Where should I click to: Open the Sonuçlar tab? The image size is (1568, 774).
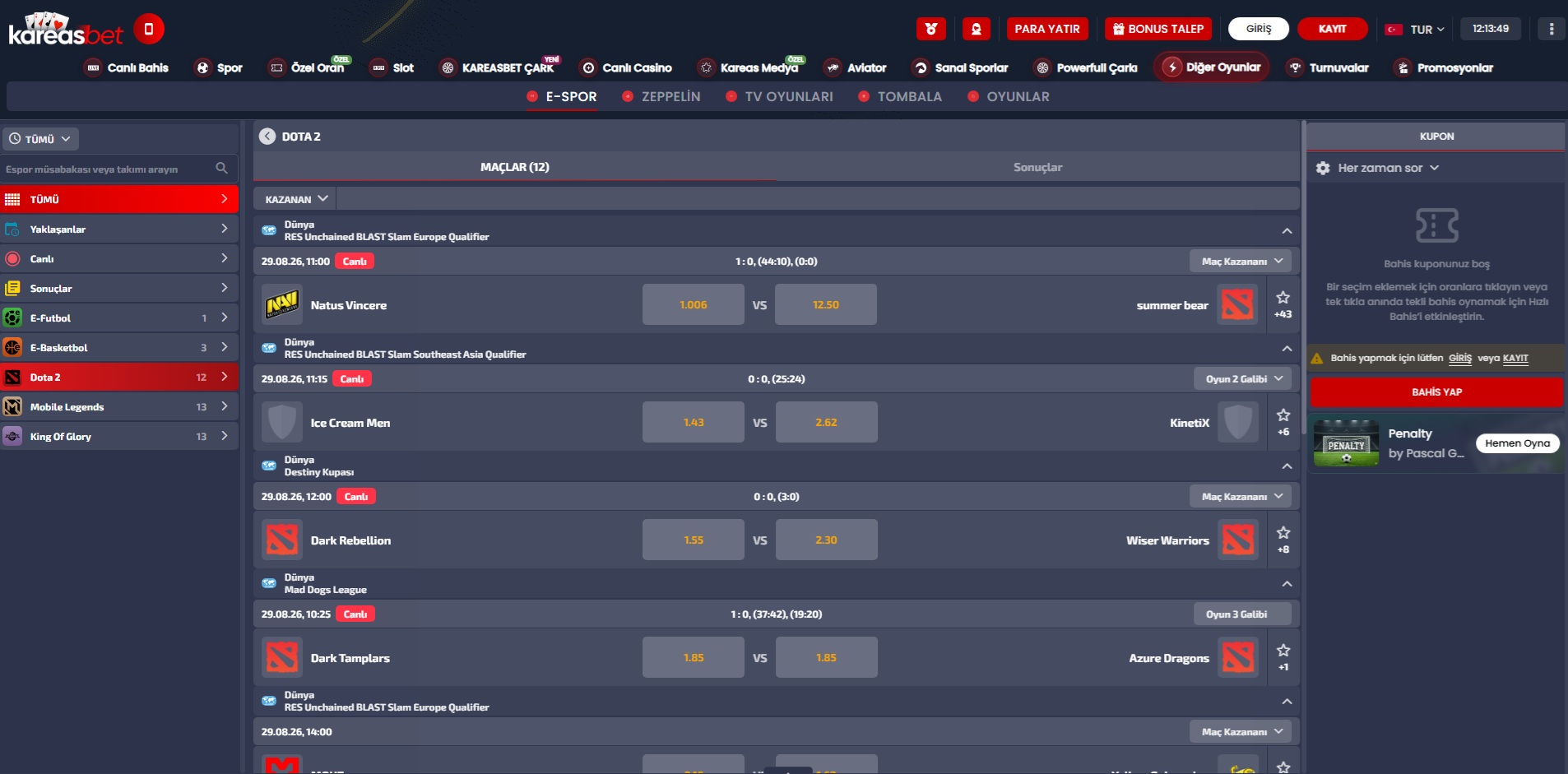pos(1037,167)
